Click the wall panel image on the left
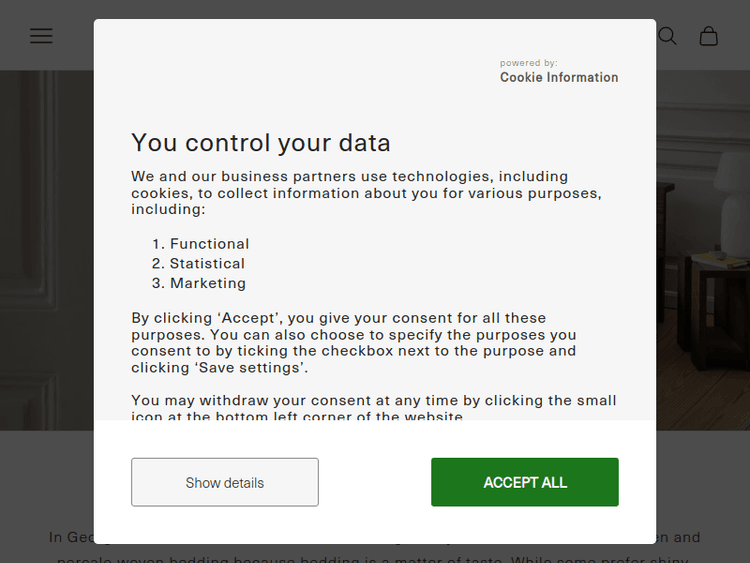Image resolution: width=750 pixels, height=563 pixels. pos(45,250)
